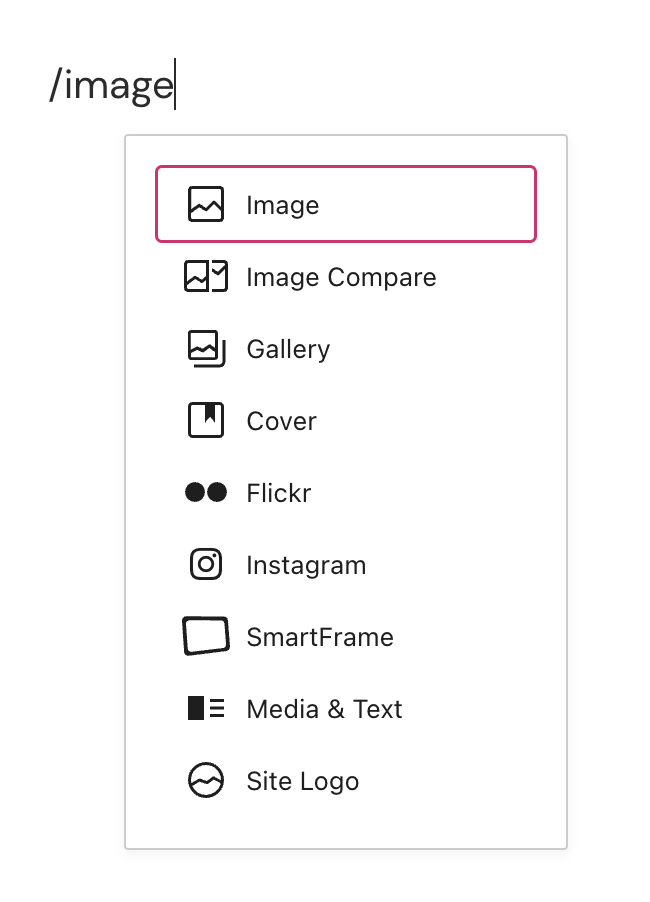Image resolution: width=650 pixels, height=902 pixels.
Task: Click the Site Logo circular icon
Action: (x=206, y=780)
